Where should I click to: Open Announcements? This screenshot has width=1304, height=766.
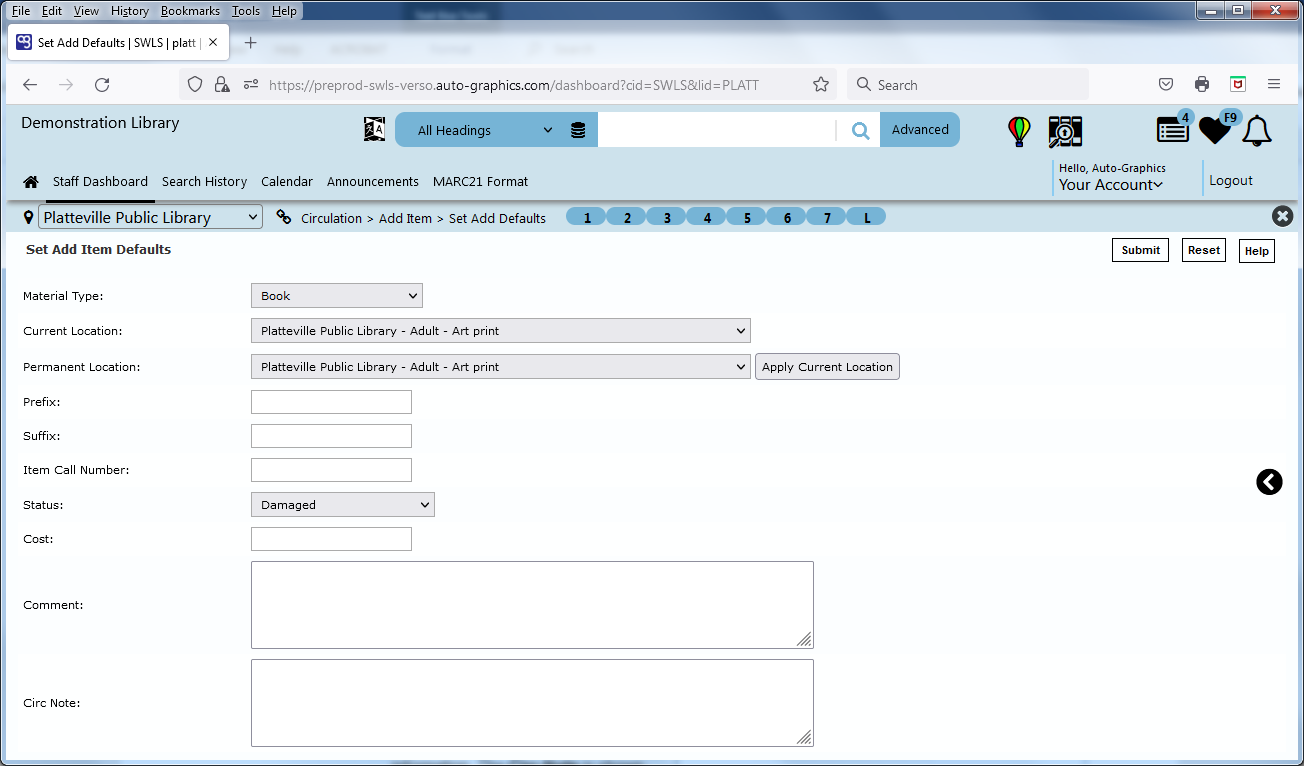373,182
